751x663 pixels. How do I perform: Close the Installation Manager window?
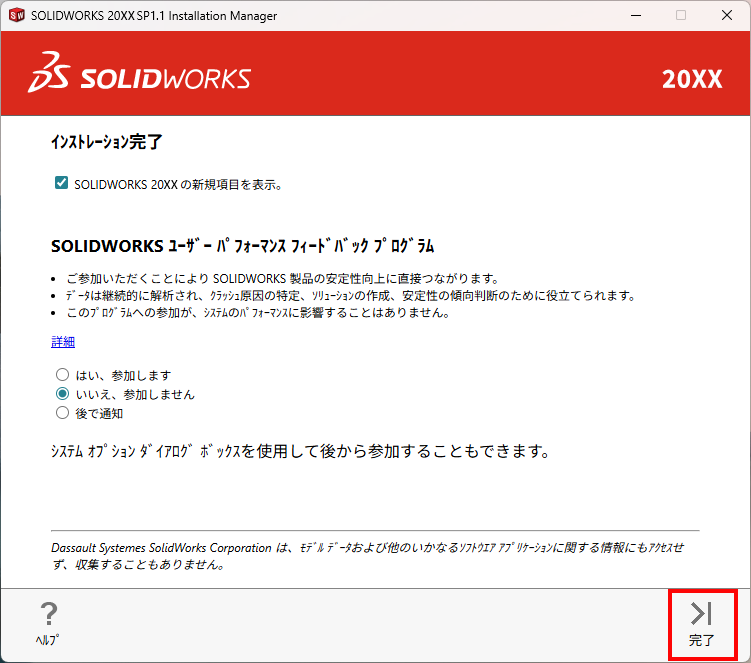tap(727, 15)
